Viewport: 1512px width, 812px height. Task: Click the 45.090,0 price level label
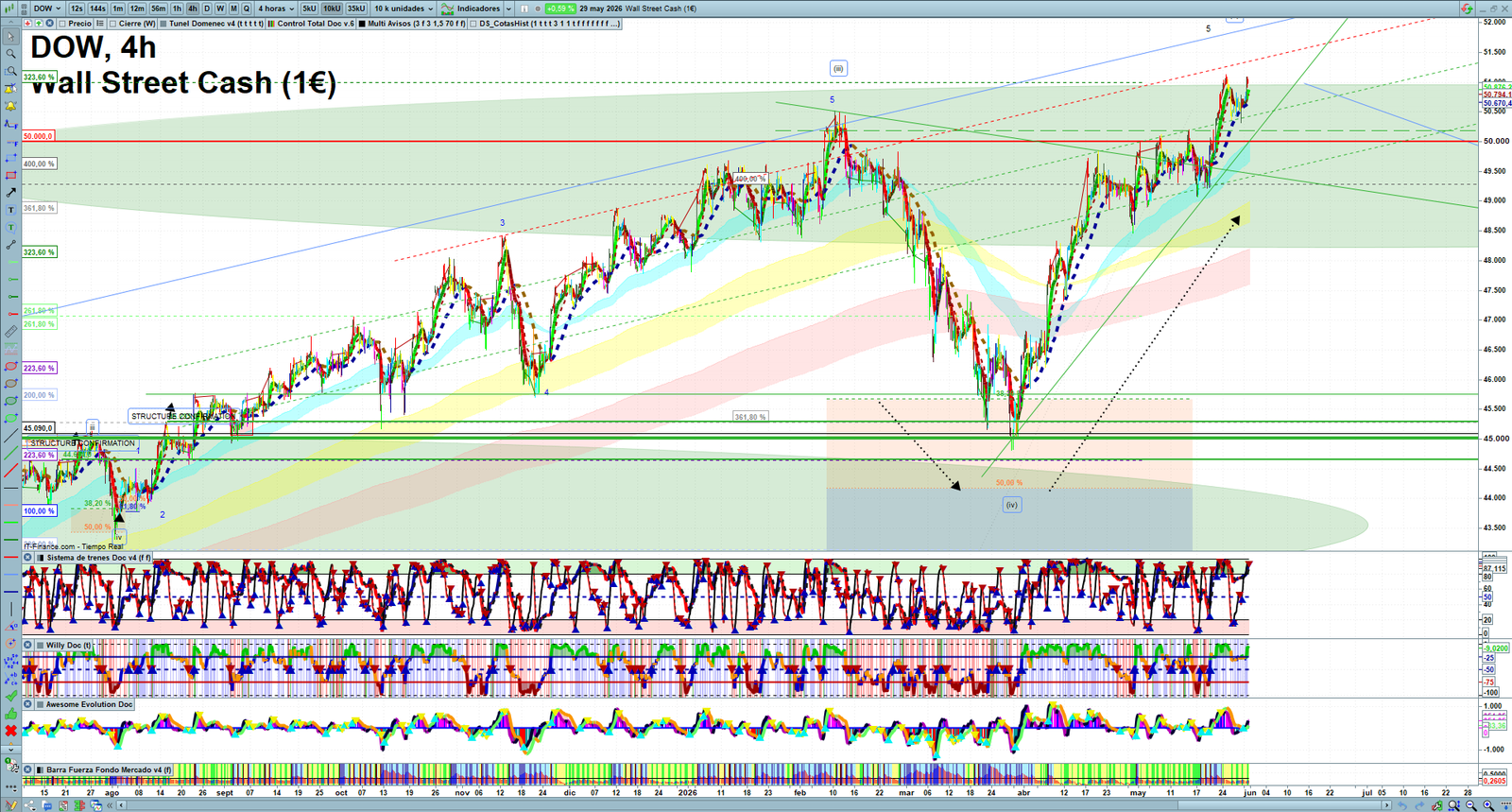(38, 427)
